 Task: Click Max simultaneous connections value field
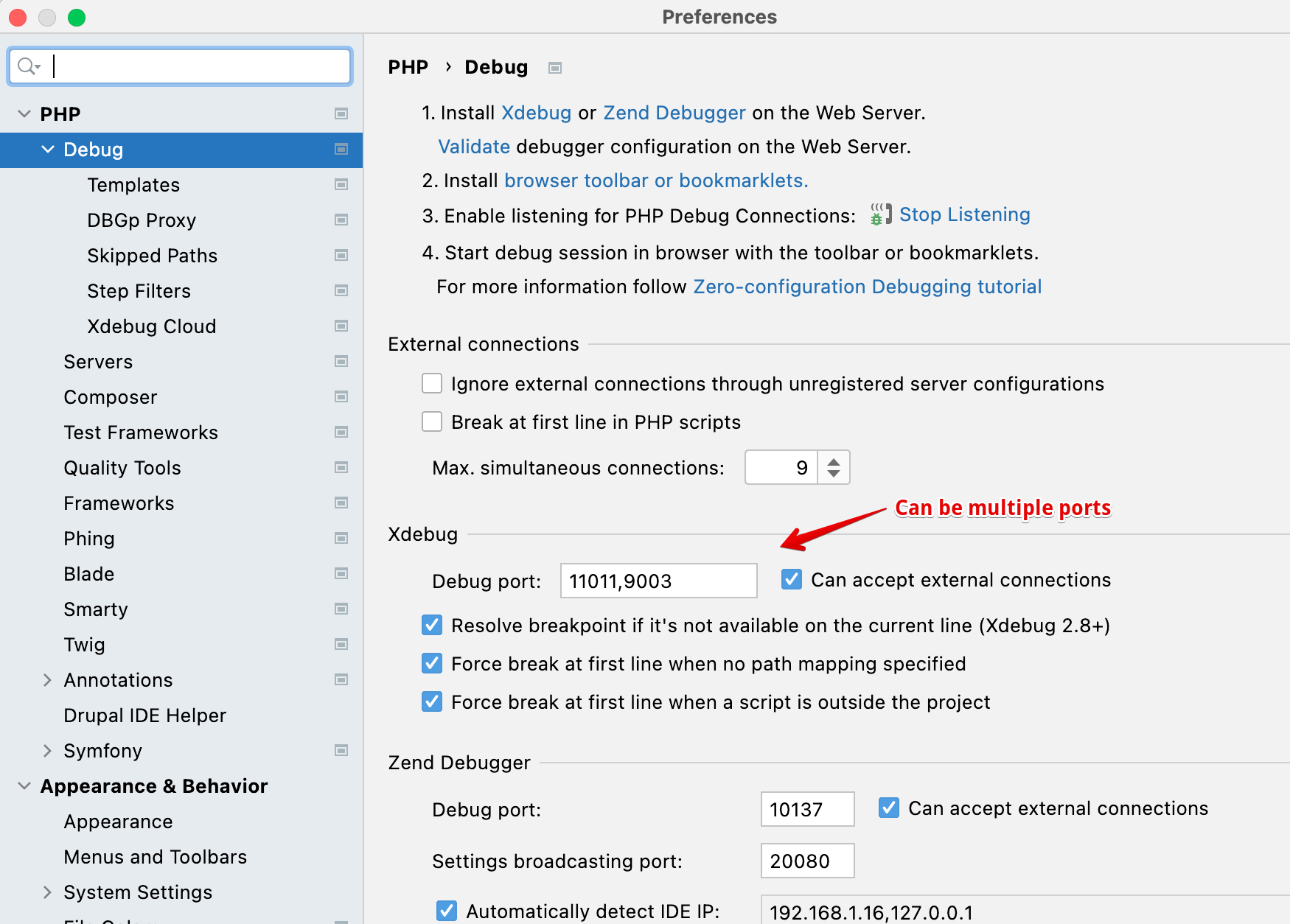(x=781, y=467)
